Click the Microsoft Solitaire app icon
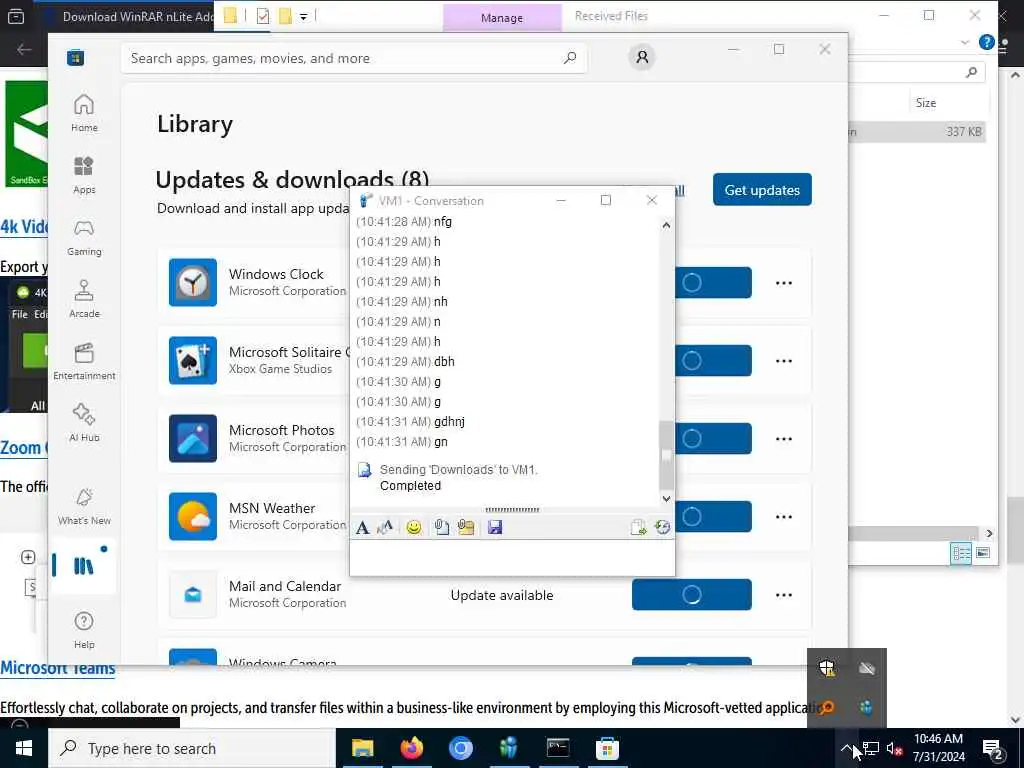 click(193, 360)
